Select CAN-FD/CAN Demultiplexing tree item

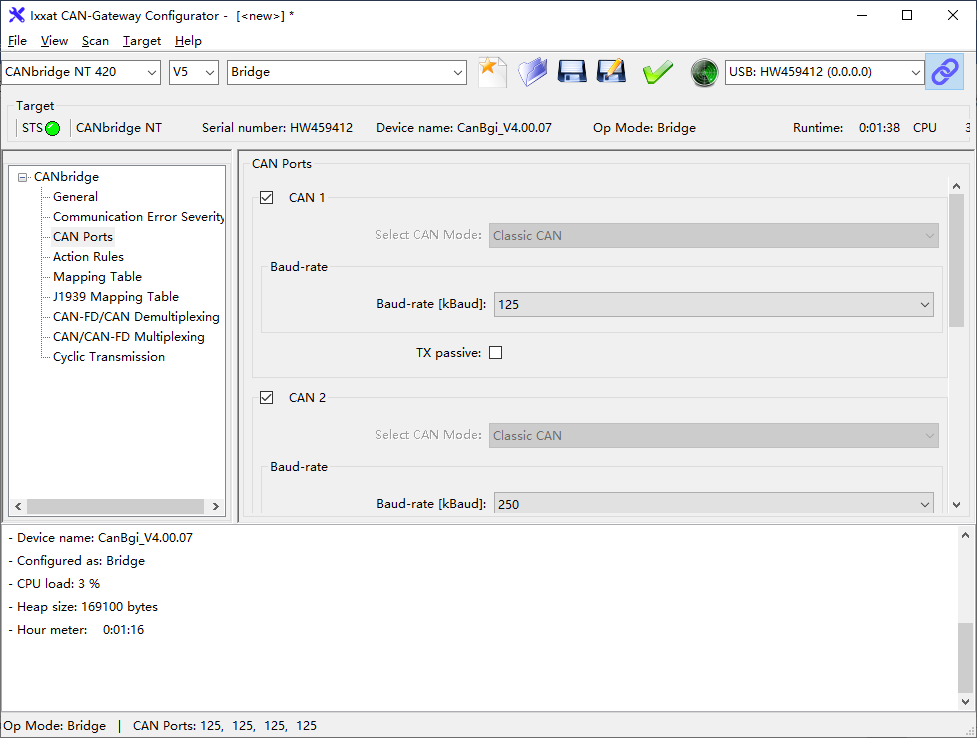[x=136, y=317]
